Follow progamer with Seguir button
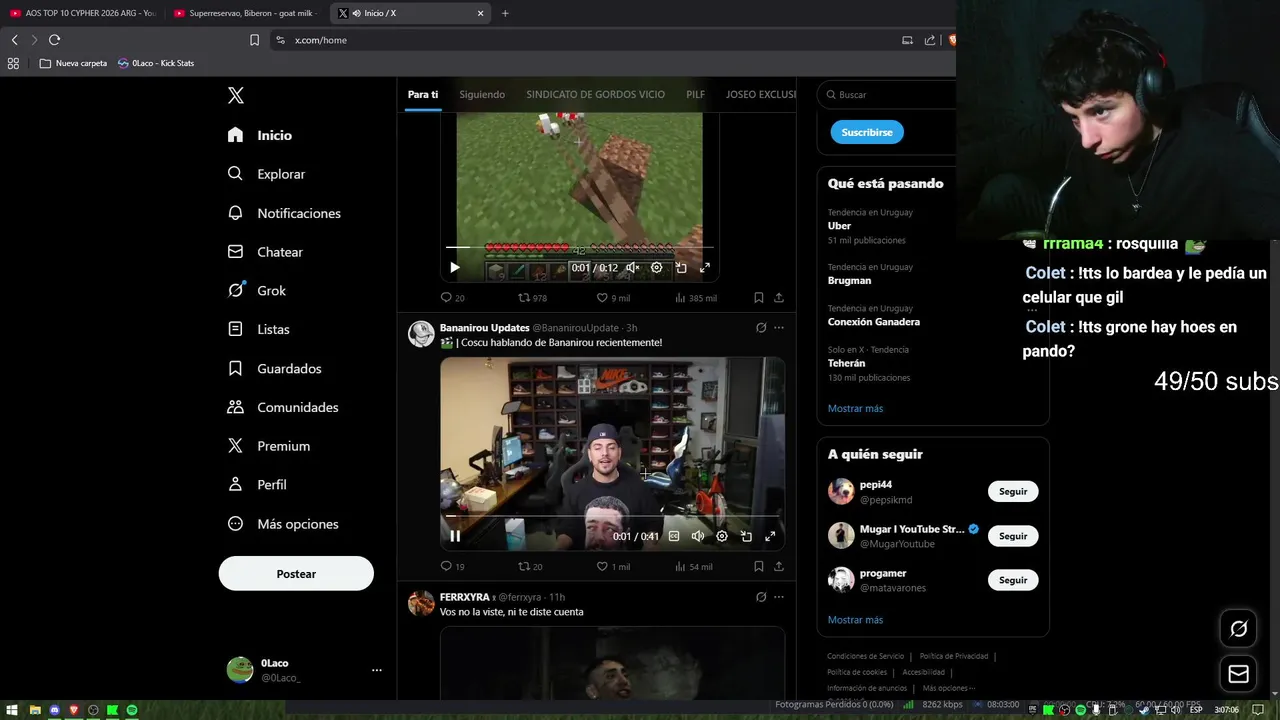The height and width of the screenshot is (720, 1280). click(1013, 580)
